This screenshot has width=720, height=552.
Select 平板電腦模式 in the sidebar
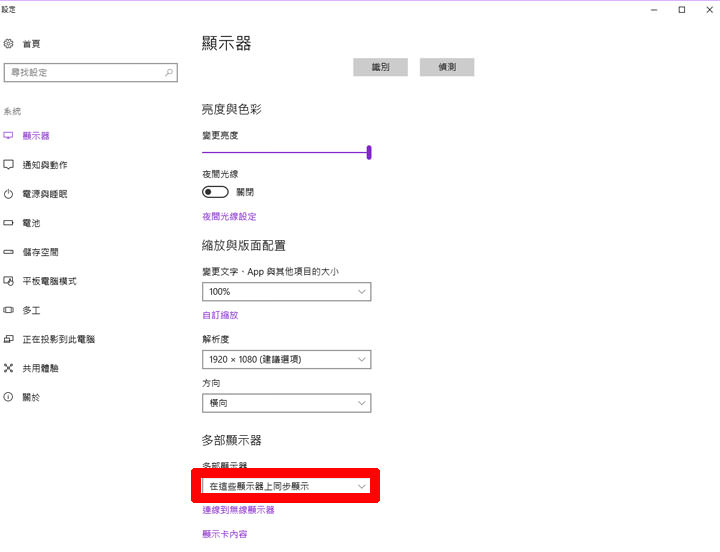[x=50, y=281]
